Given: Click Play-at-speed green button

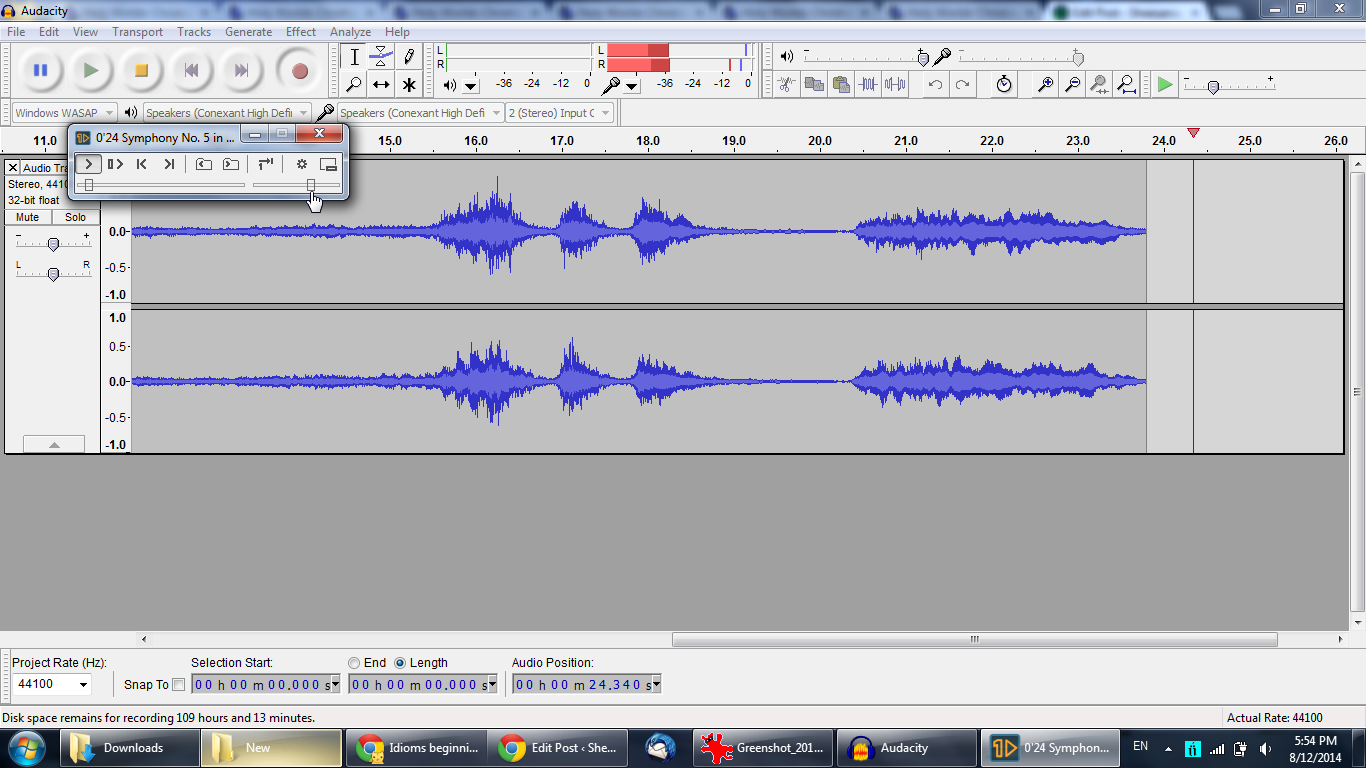Looking at the screenshot, I should pyautogui.click(x=1165, y=84).
